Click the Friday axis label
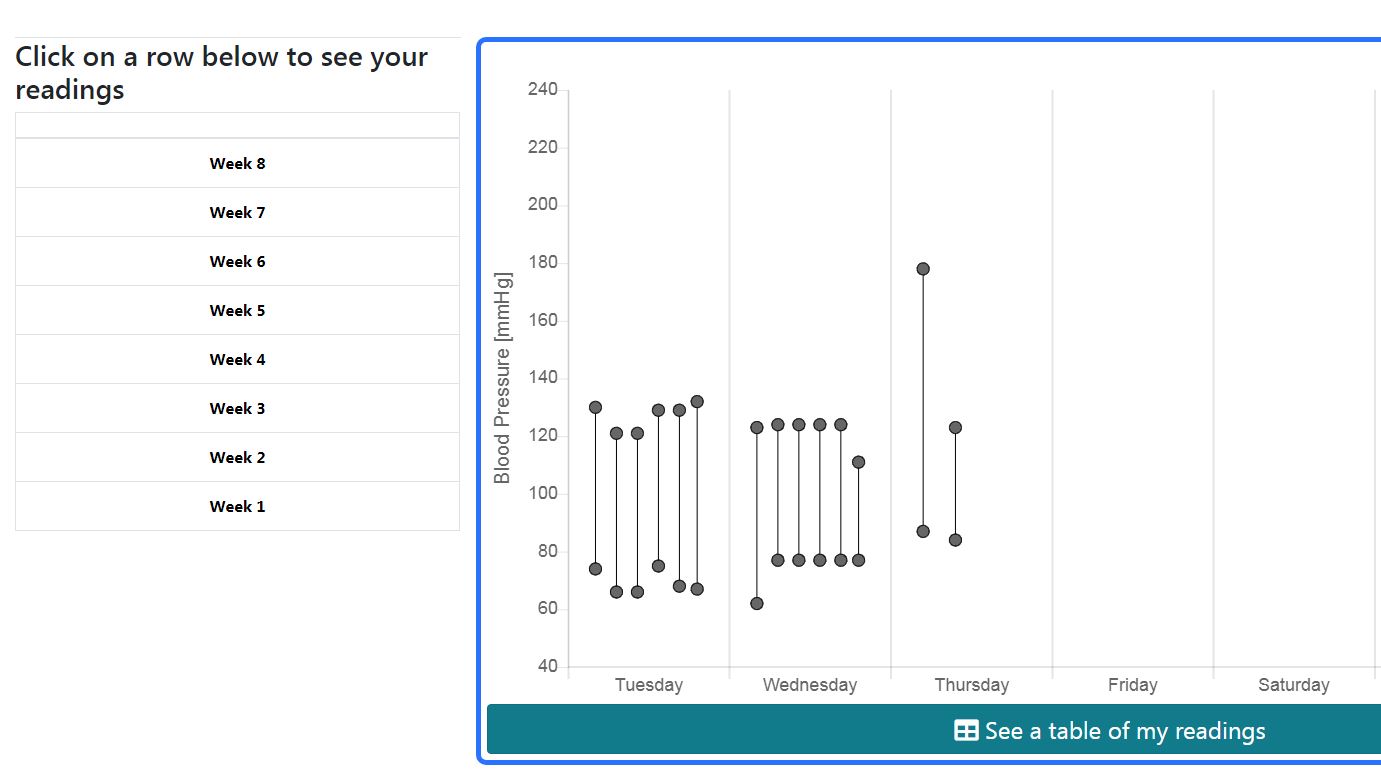 coord(1132,685)
